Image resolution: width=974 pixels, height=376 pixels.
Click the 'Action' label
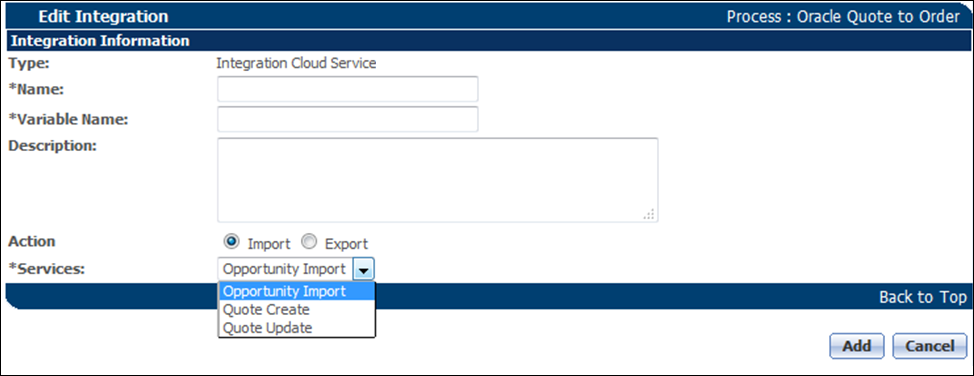[x=32, y=241]
